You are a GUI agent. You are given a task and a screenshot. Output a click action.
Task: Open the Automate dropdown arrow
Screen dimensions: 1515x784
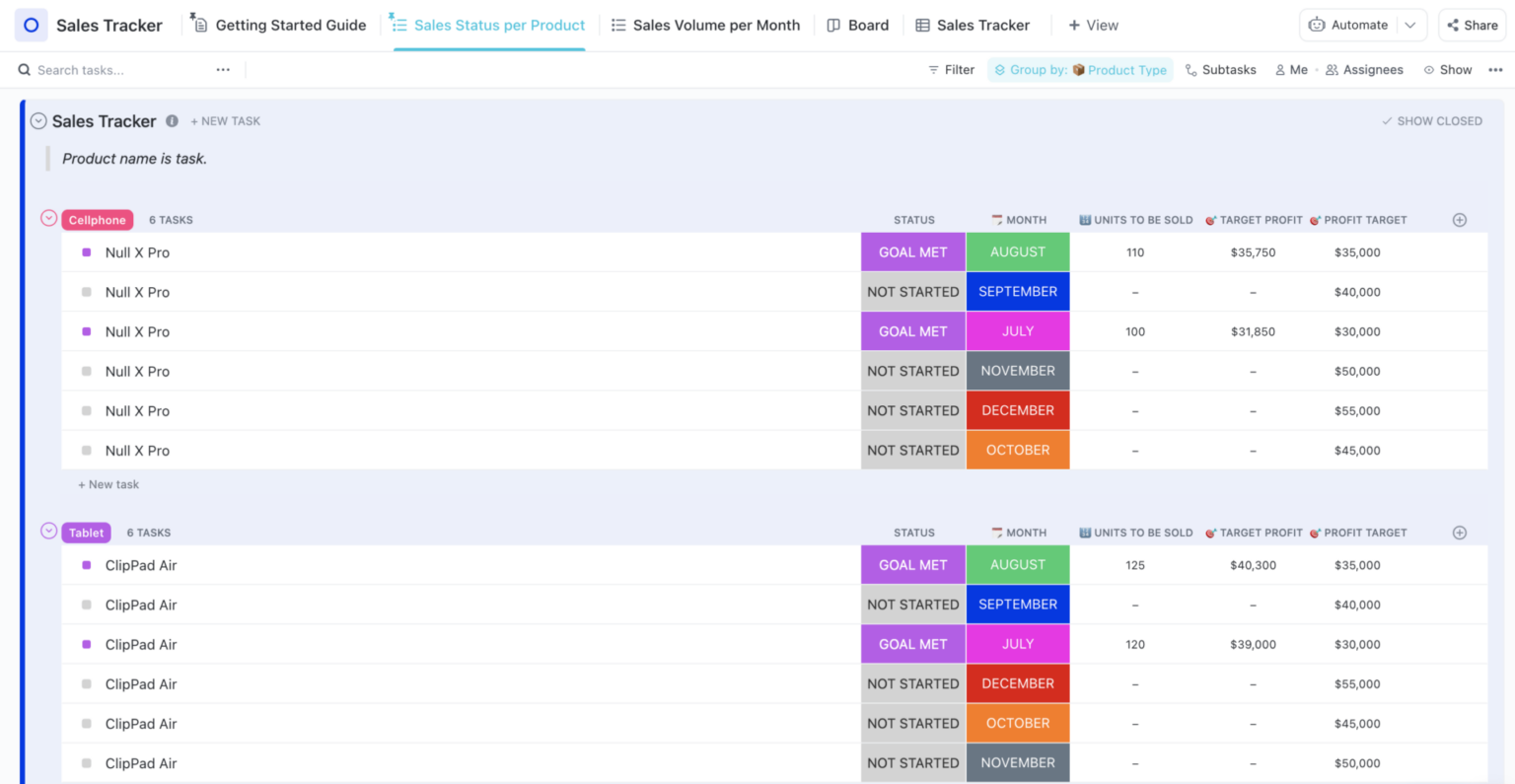pyautogui.click(x=1412, y=25)
